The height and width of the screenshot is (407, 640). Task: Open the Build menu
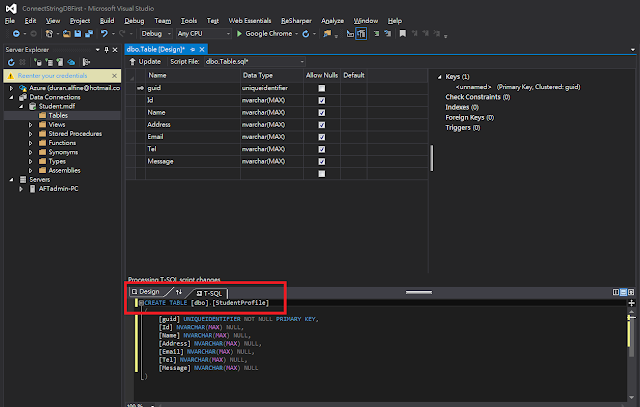[x=107, y=20]
